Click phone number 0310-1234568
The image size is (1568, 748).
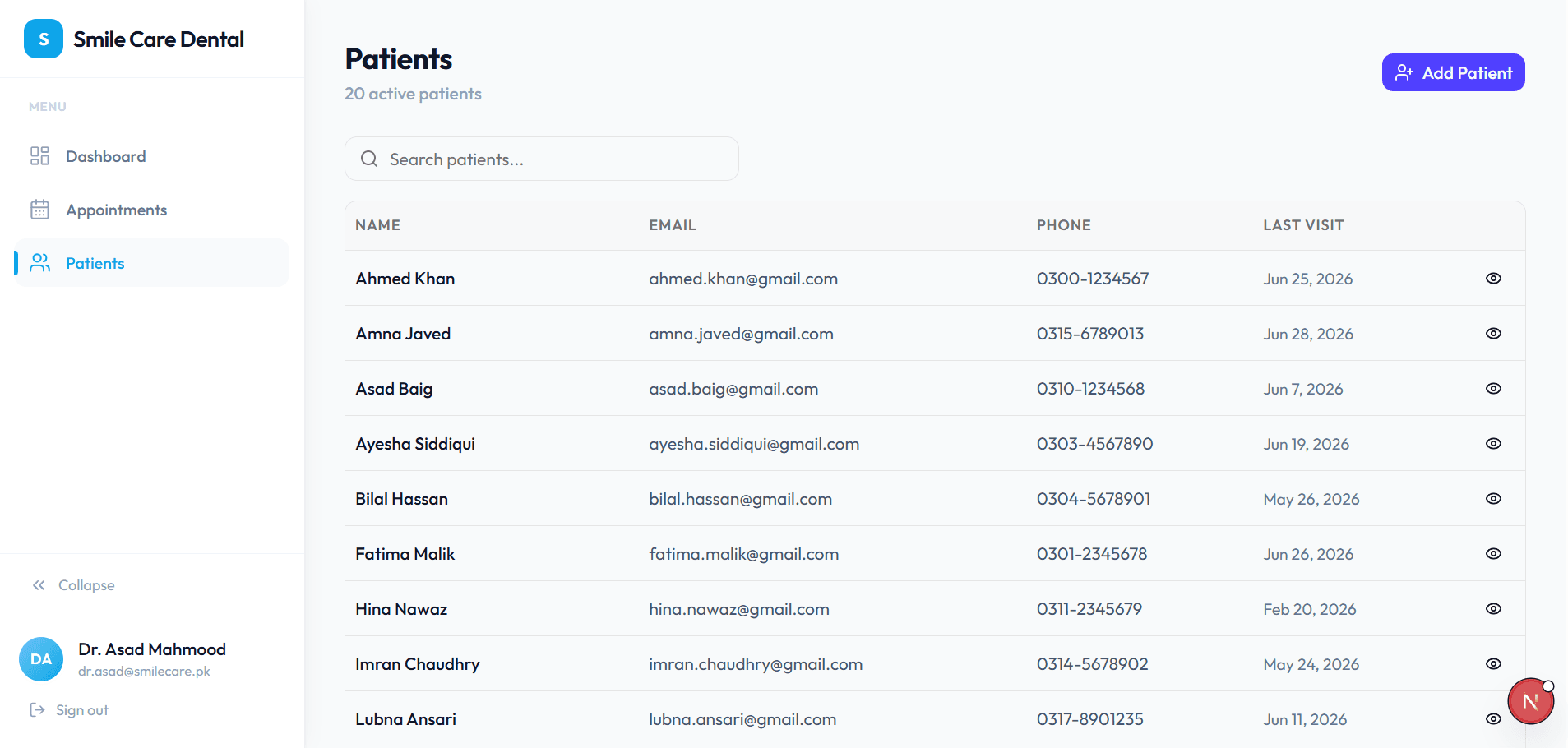pos(1090,389)
